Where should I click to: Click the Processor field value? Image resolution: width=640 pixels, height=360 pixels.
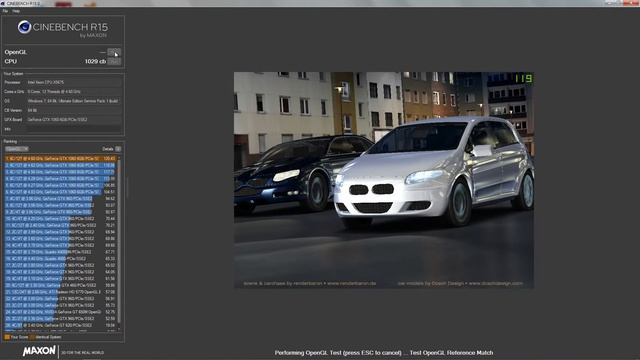point(74,82)
